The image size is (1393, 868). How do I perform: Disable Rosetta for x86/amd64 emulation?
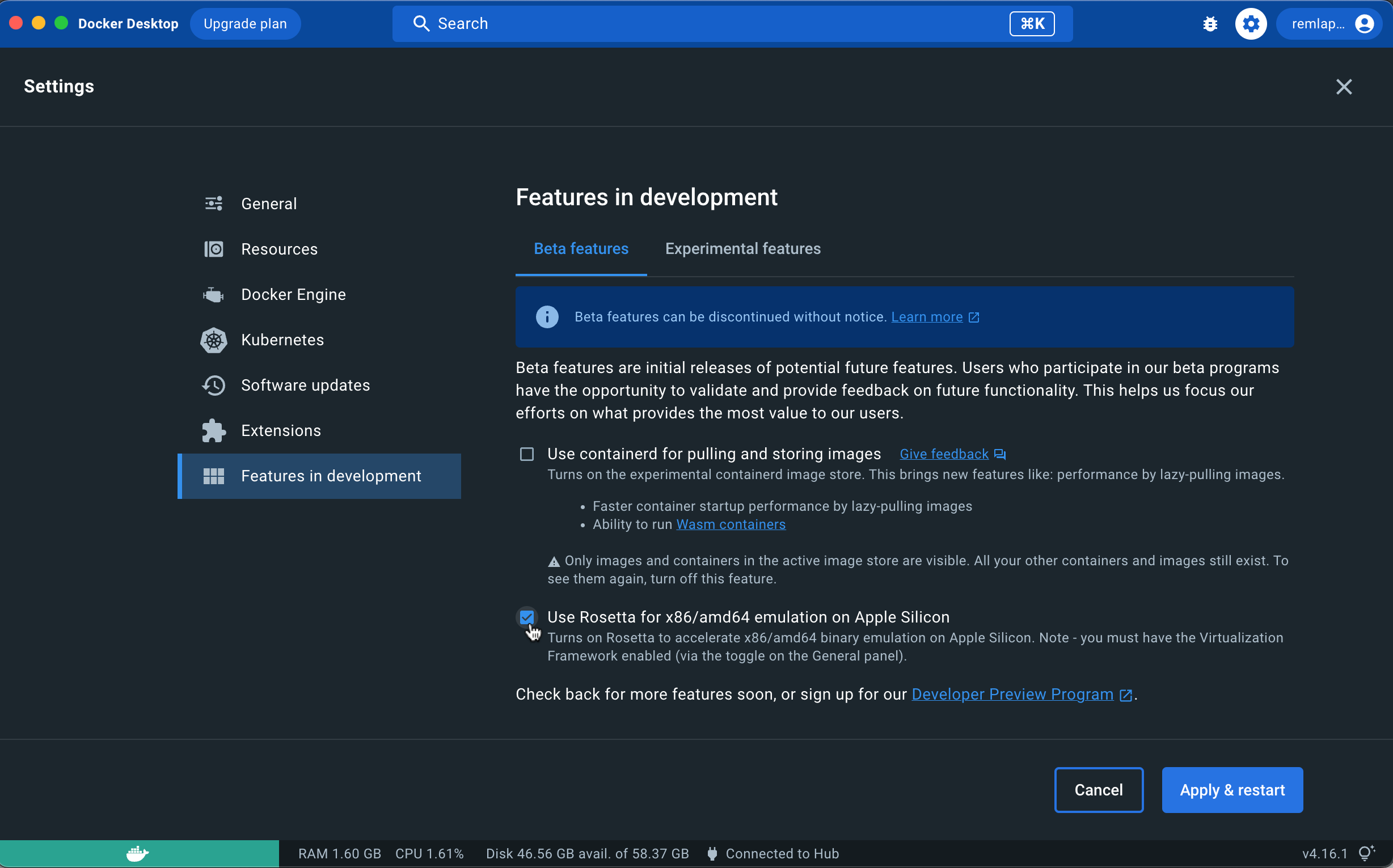pos(526,617)
